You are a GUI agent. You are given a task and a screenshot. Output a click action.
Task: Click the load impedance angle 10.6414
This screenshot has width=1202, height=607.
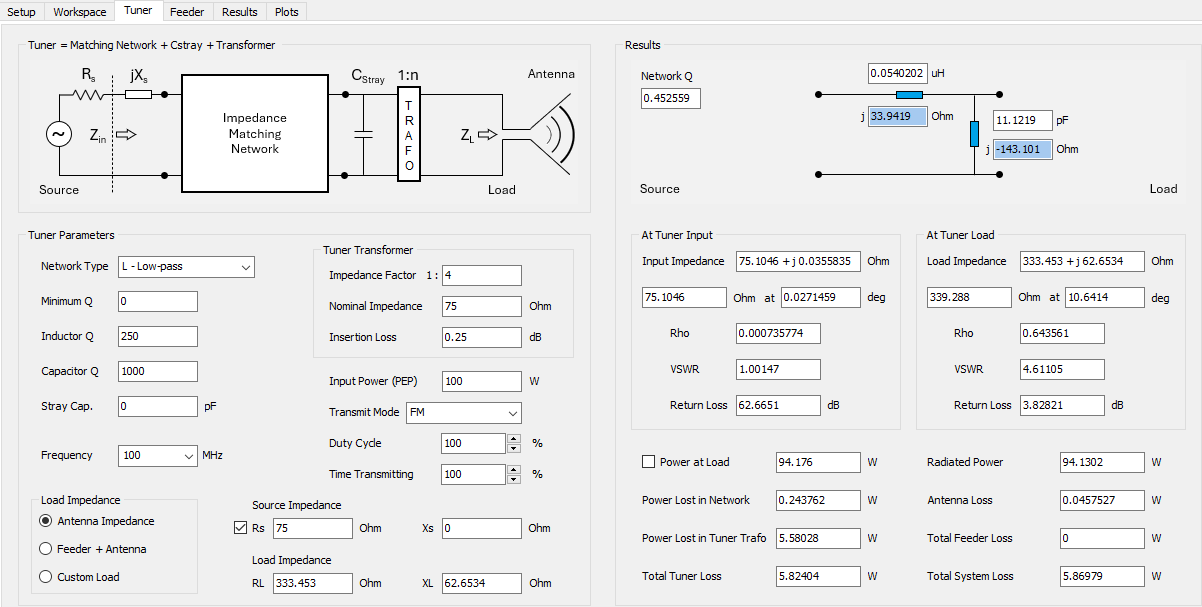click(x=1105, y=298)
